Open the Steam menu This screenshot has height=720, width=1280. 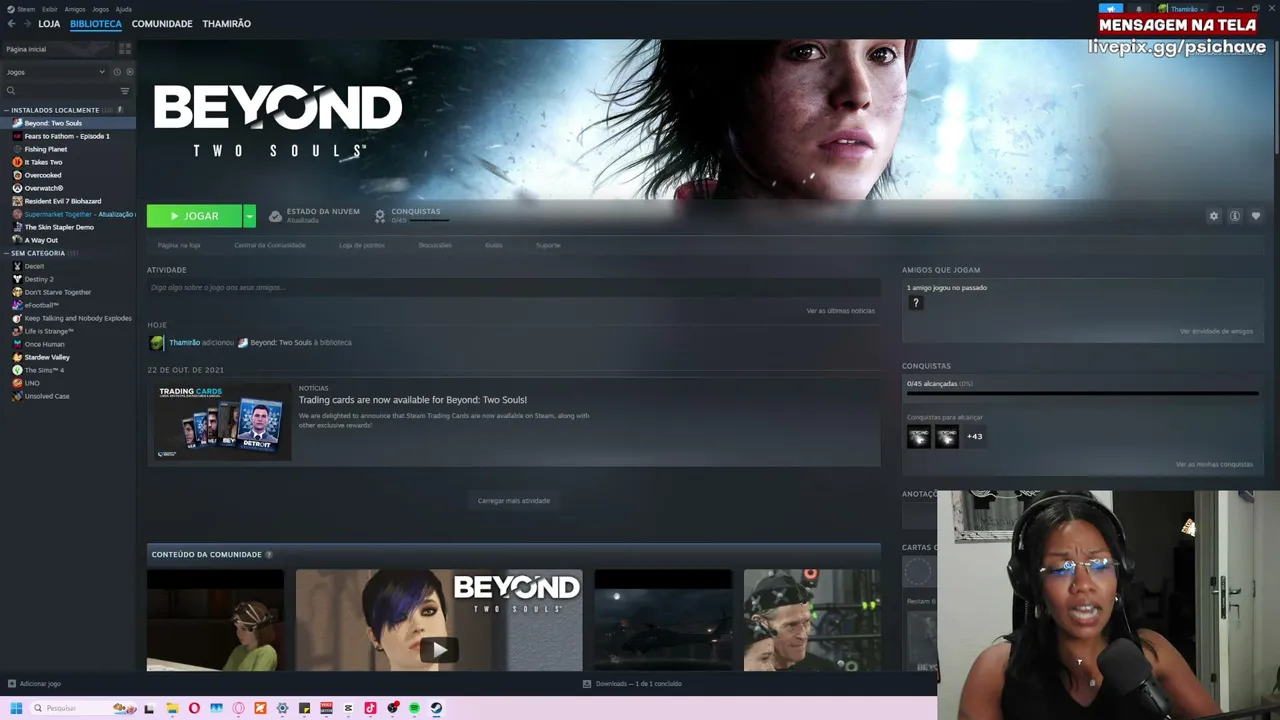click(22, 9)
